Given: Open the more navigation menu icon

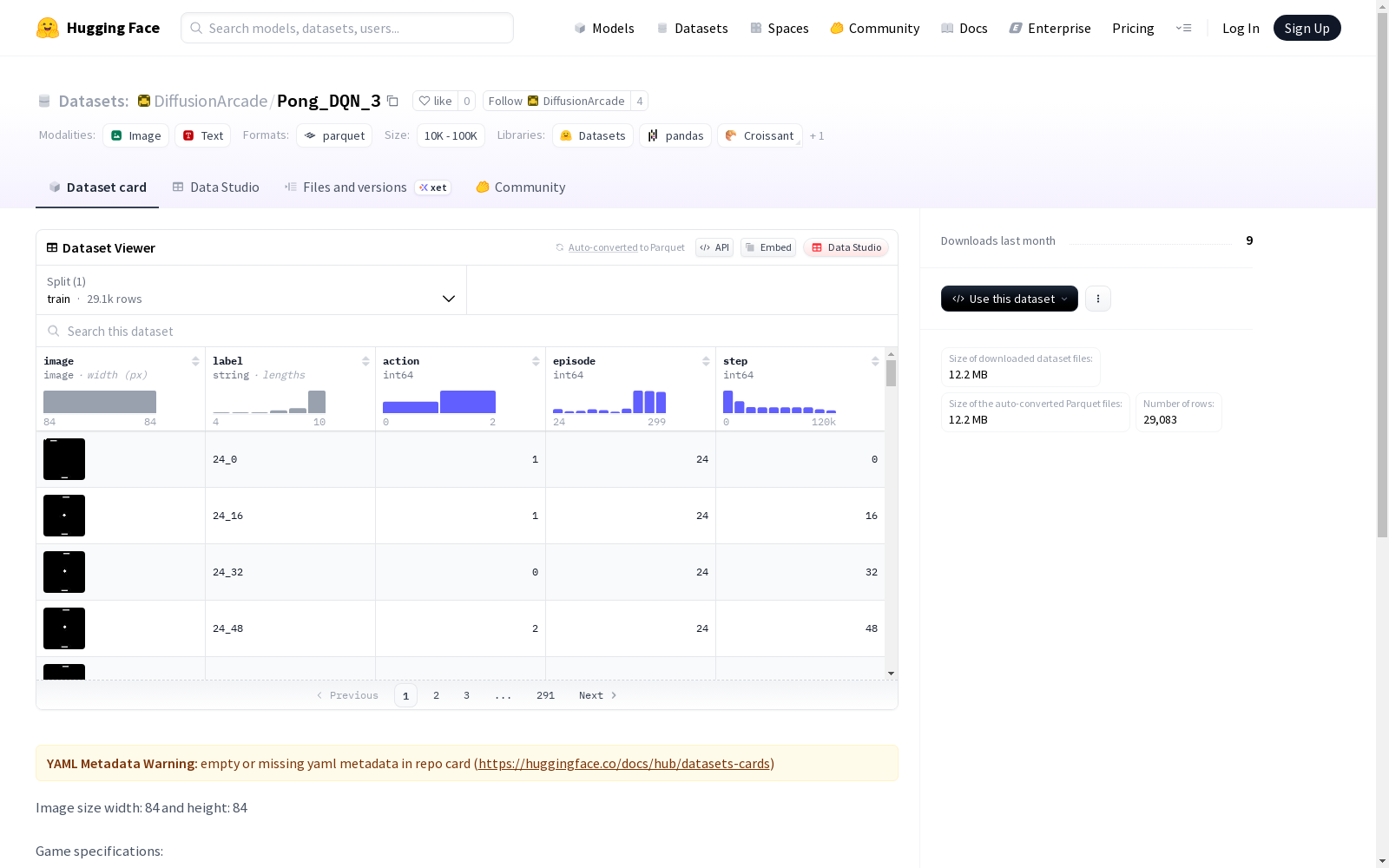Looking at the screenshot, I should coord(1183,28).
